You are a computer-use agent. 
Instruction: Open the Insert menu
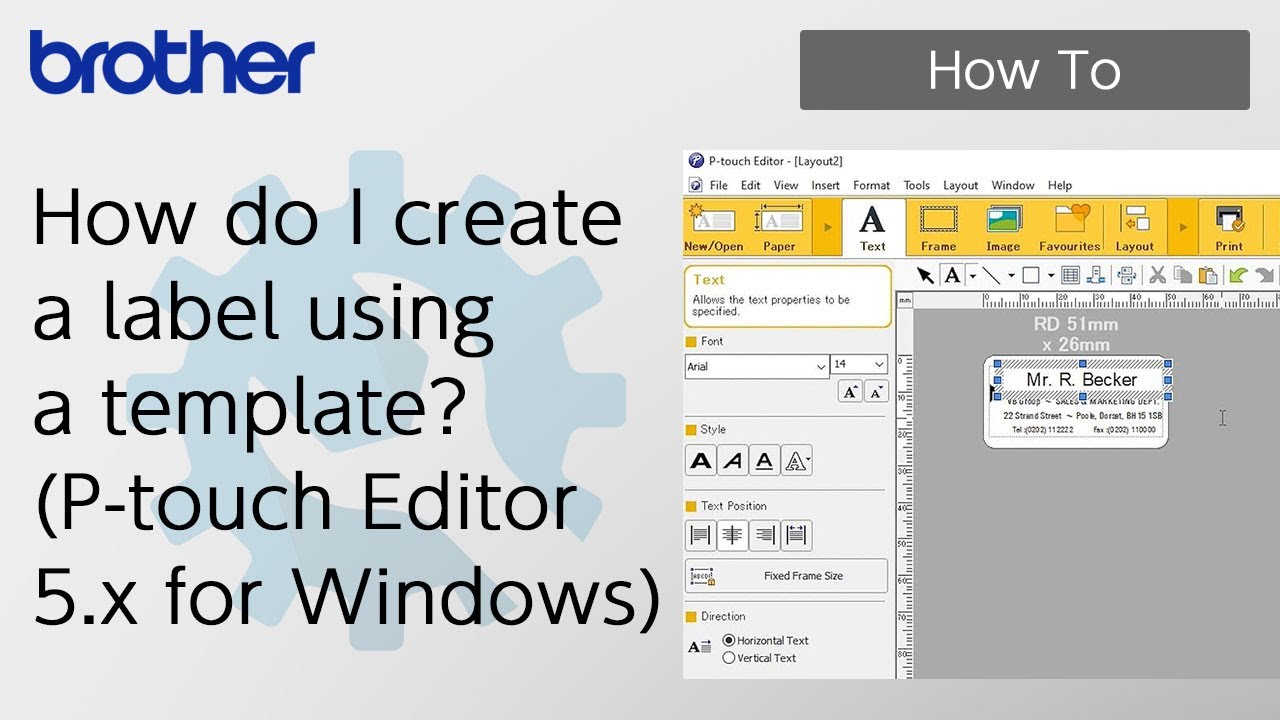tap(826, 185)
